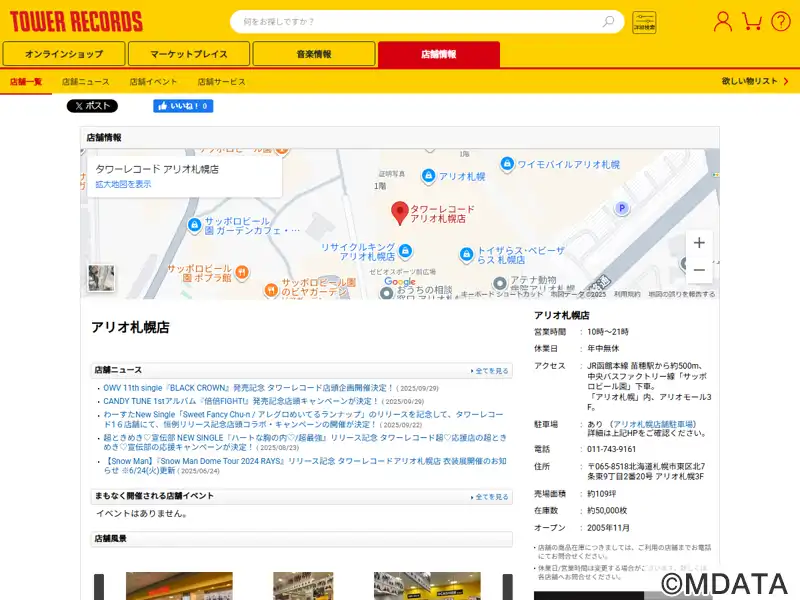Click the next arrow of store photo carousel
Viewport: 800px width, 600px height.
508,587
